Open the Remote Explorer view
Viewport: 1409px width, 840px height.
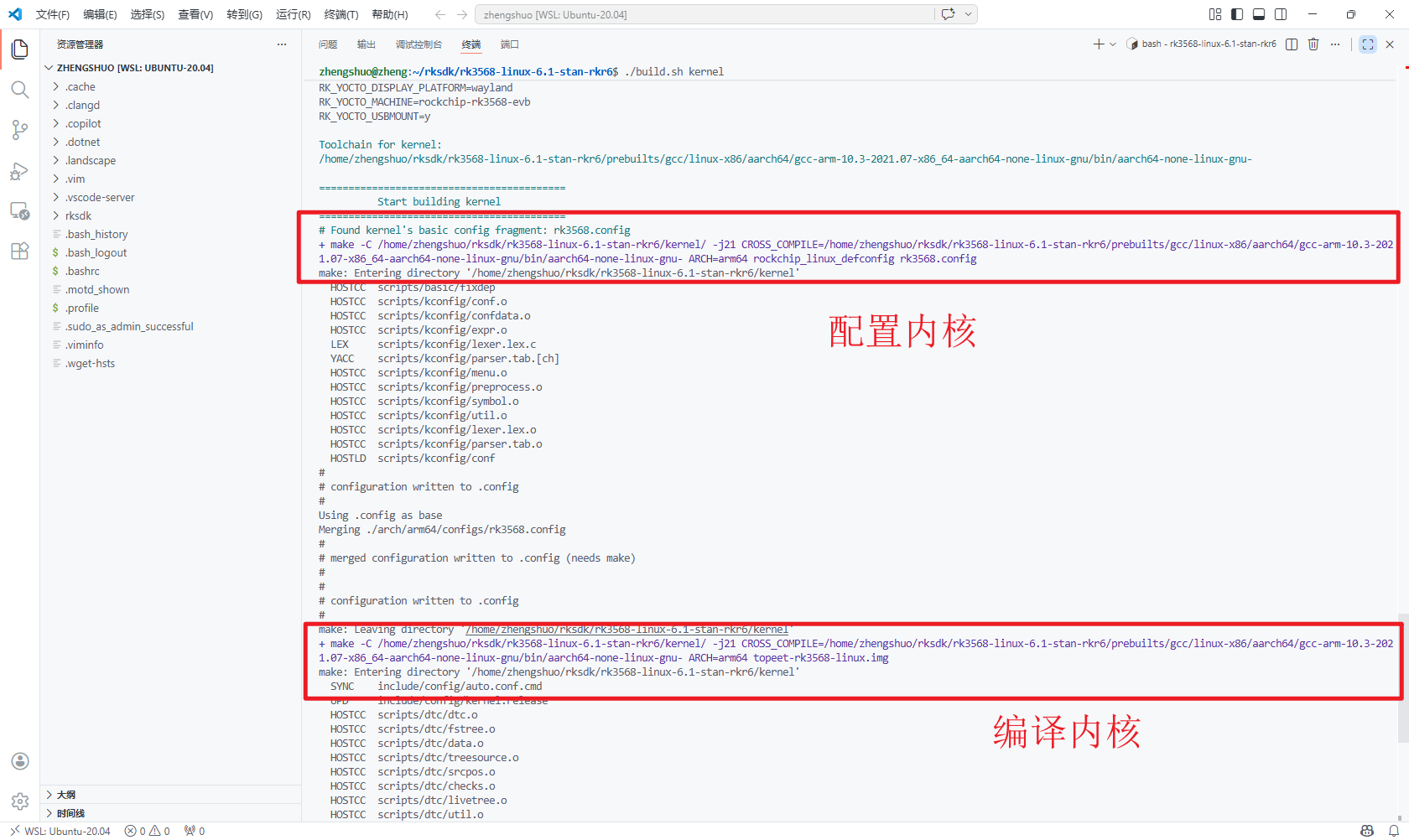click(20, 210)
